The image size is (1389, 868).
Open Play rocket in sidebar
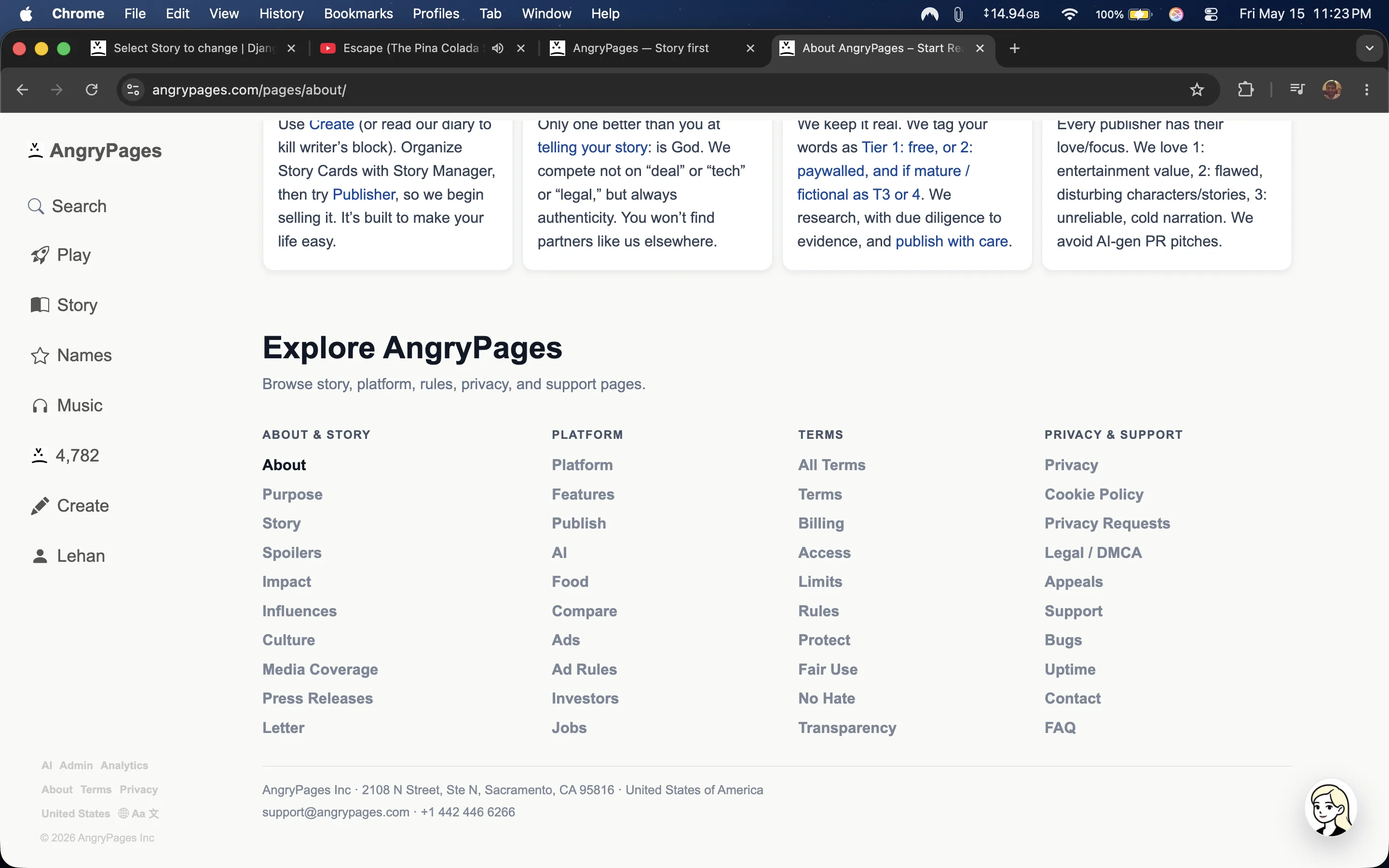click(x=60, y=255)
